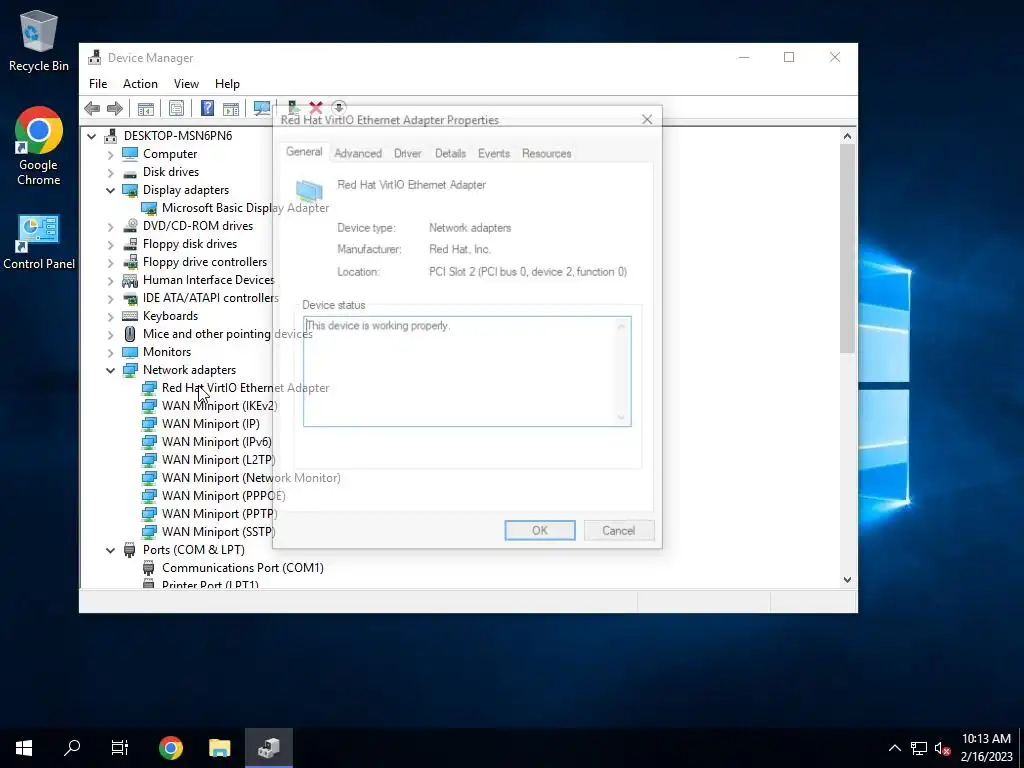Collapse the Ports (COM & LPT) category
The width and height of the screenshot is (1024, 768).
pyautogui.click(x=110, y=550)
